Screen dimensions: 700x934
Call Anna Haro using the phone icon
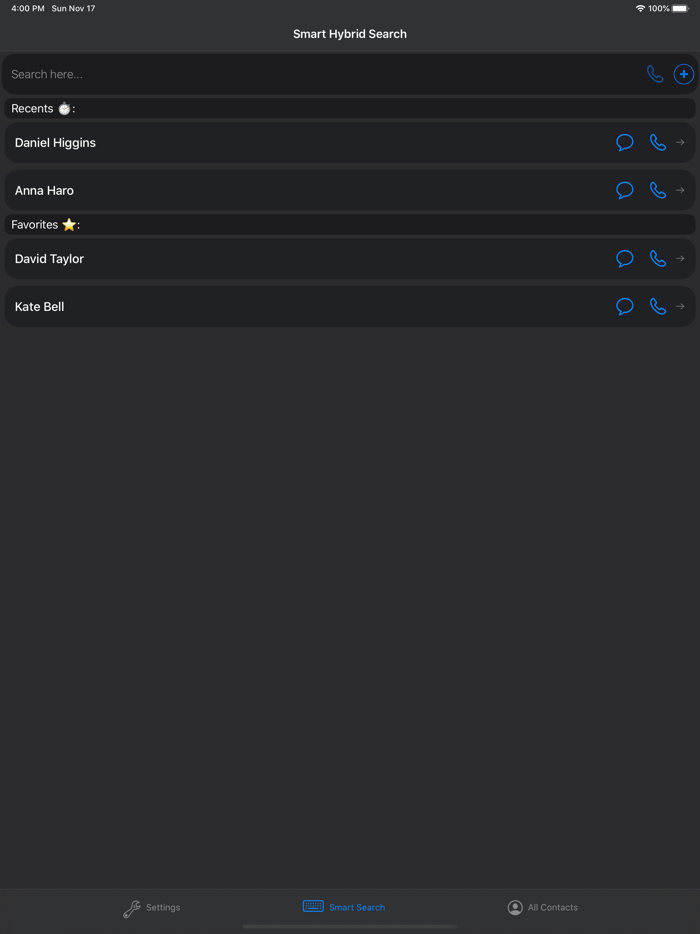click(x=657, y=190)
